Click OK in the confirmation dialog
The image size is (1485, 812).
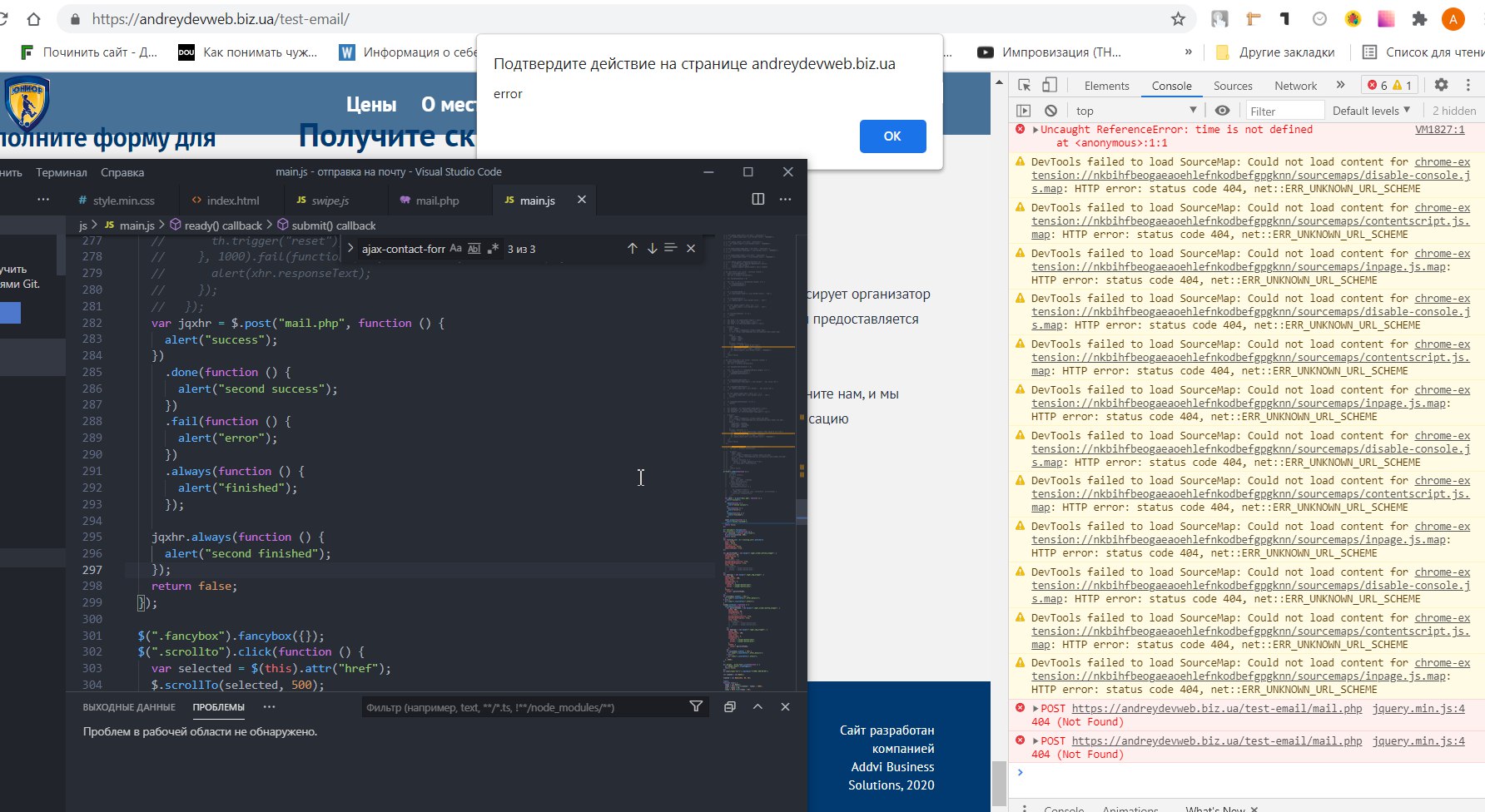892,136
